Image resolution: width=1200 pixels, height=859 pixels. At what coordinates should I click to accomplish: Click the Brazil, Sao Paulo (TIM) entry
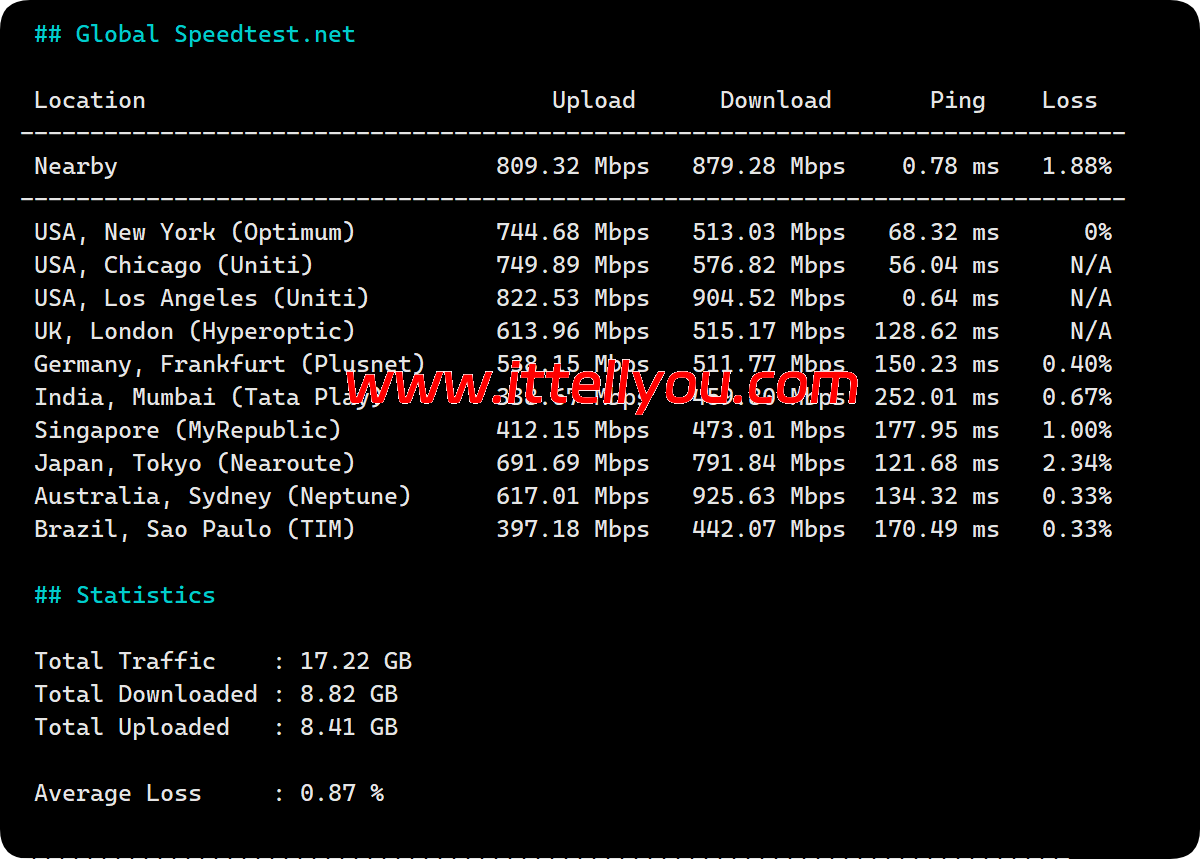pos(195,529)
